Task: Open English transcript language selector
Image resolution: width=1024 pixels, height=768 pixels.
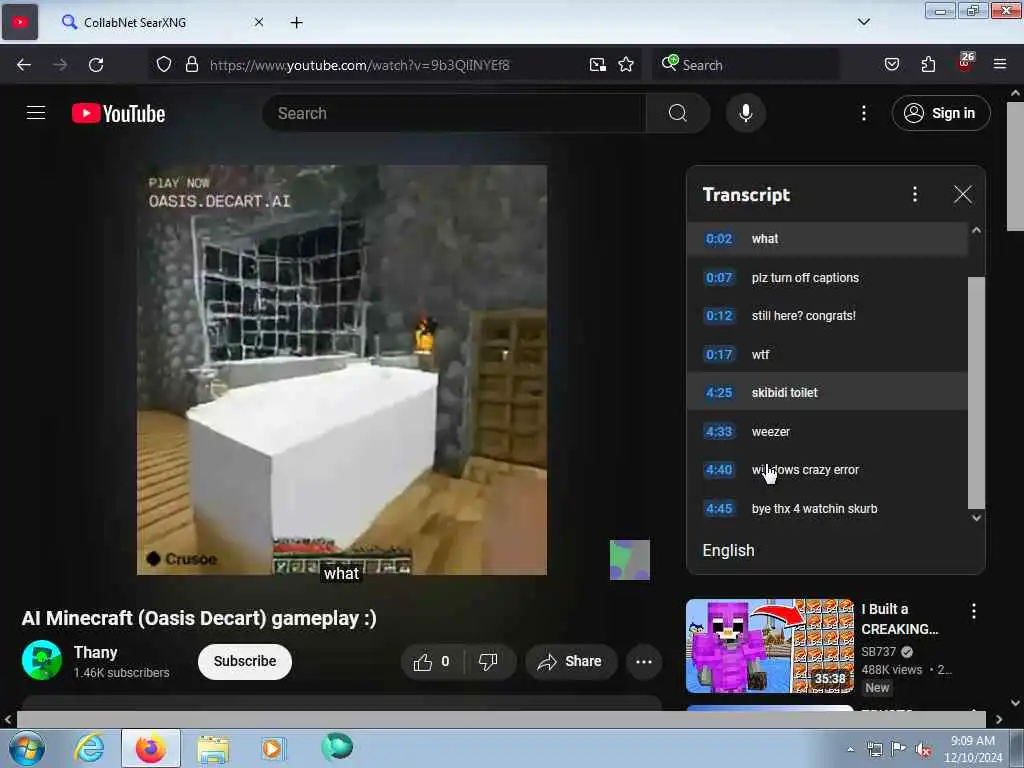Action: [728, 551]
